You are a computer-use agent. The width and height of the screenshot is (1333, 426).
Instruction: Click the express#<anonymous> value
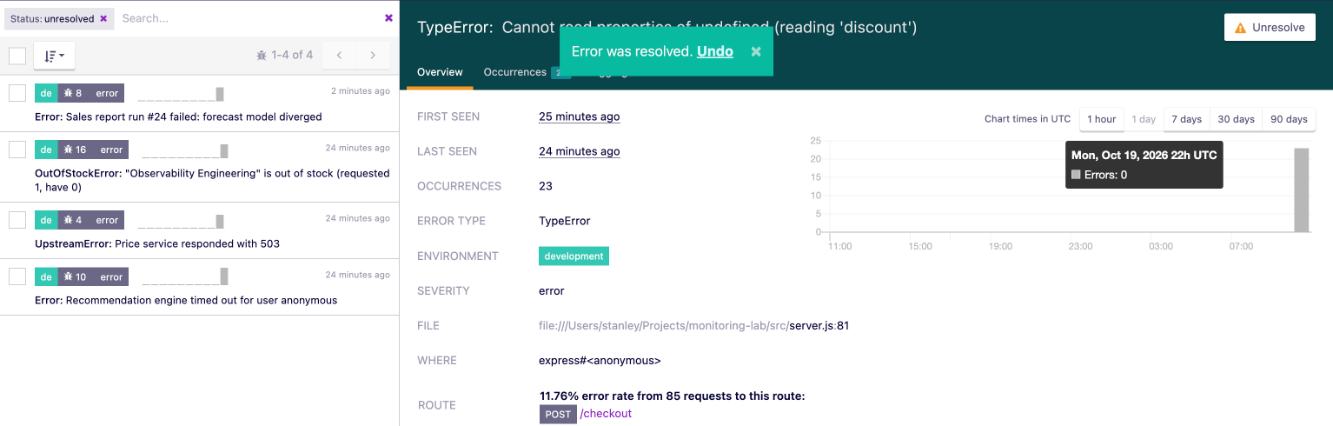click(599, 360)
